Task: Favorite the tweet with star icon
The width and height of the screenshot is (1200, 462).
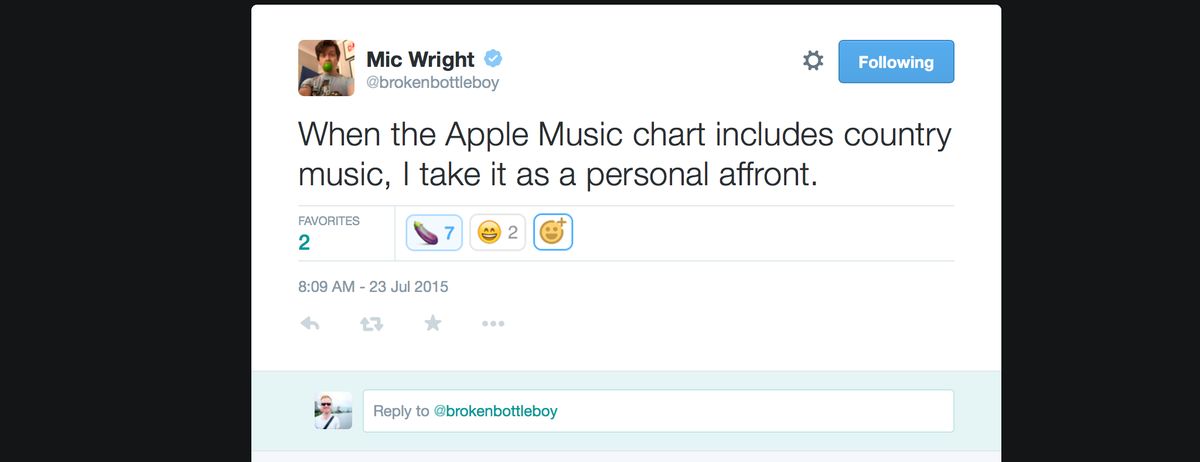Action: point(433,322)
